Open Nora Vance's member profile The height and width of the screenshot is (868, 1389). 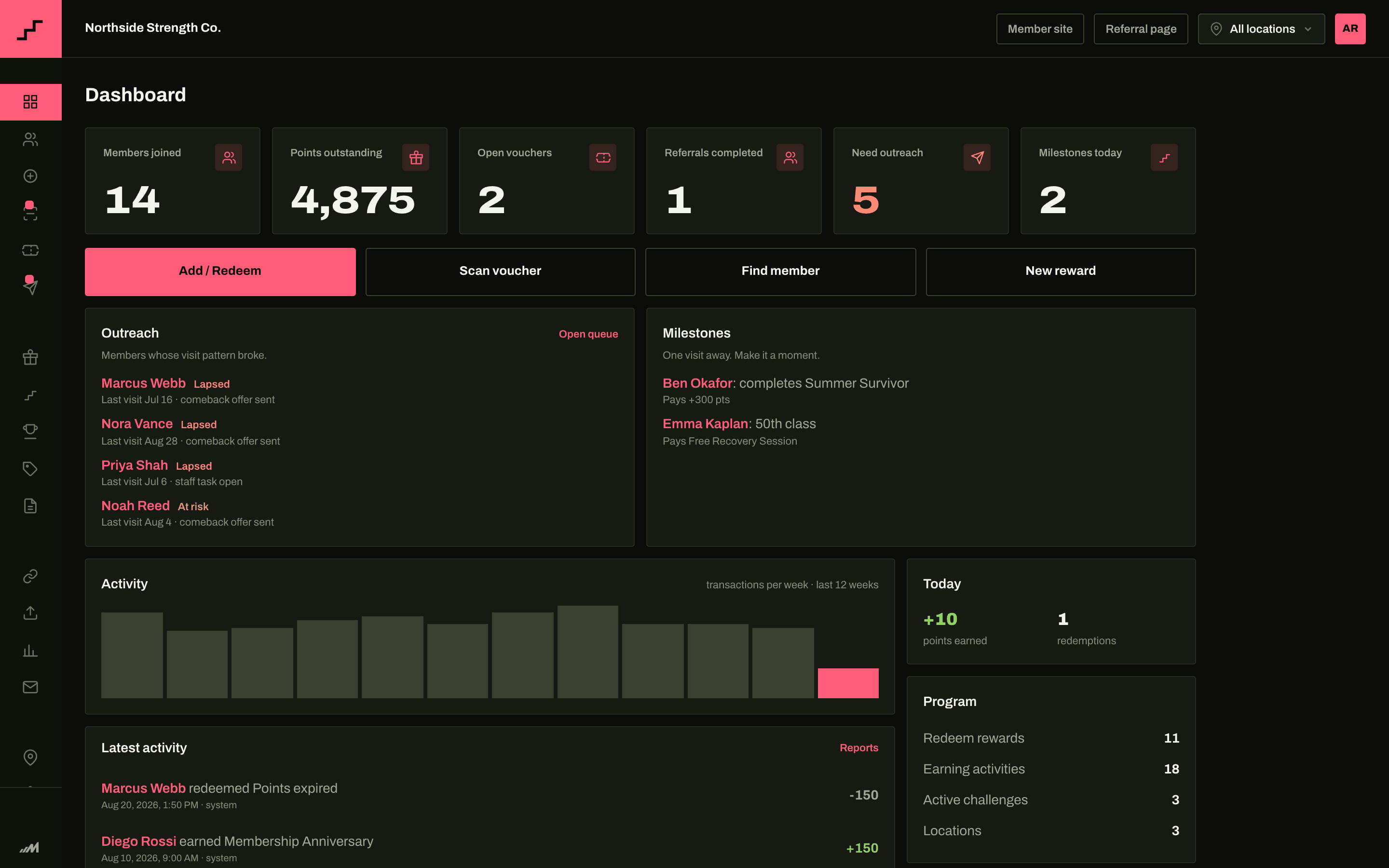pyautogui.click(x=136, y=424)
